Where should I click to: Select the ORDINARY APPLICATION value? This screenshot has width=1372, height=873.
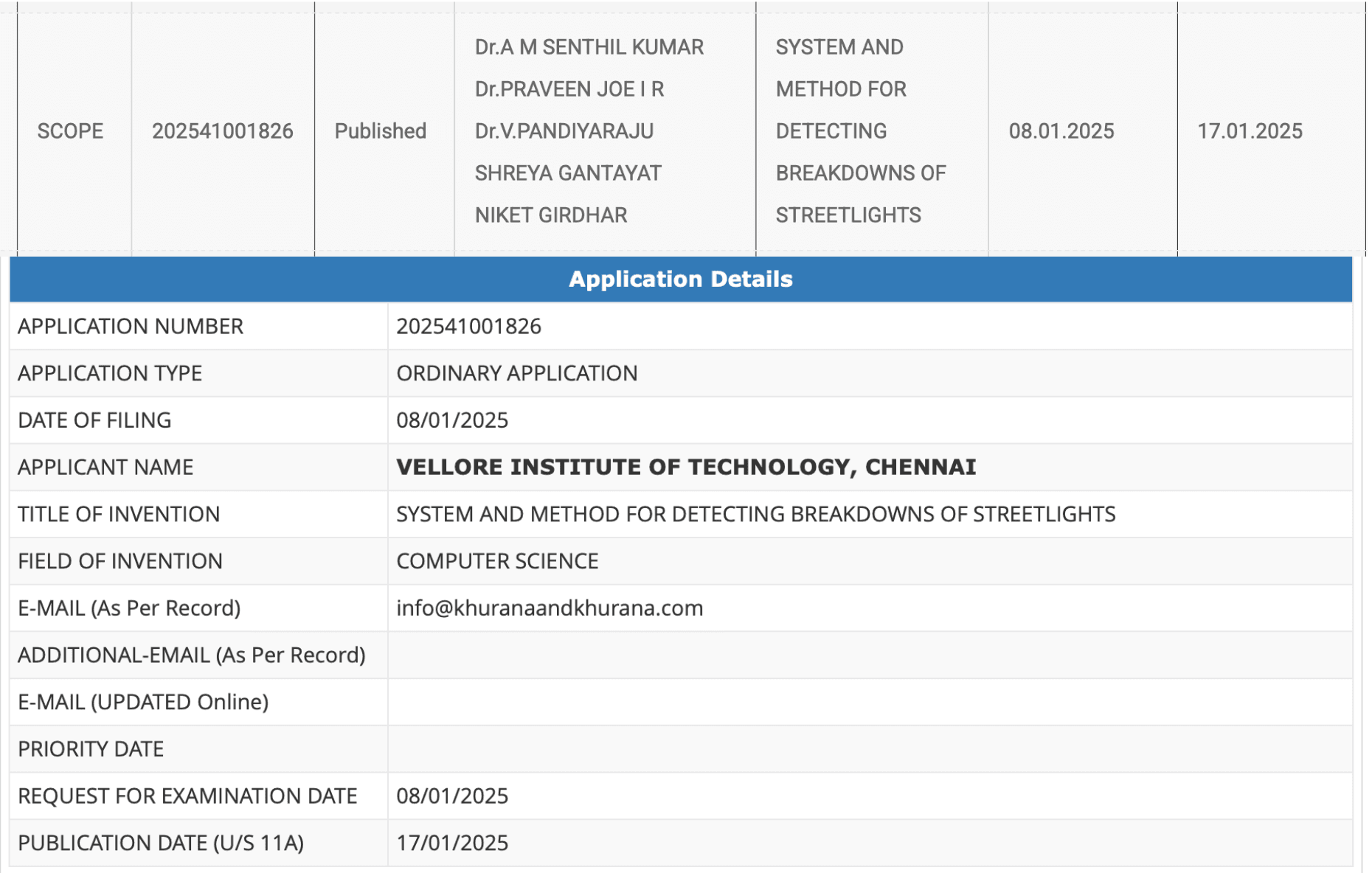[516, 373]
